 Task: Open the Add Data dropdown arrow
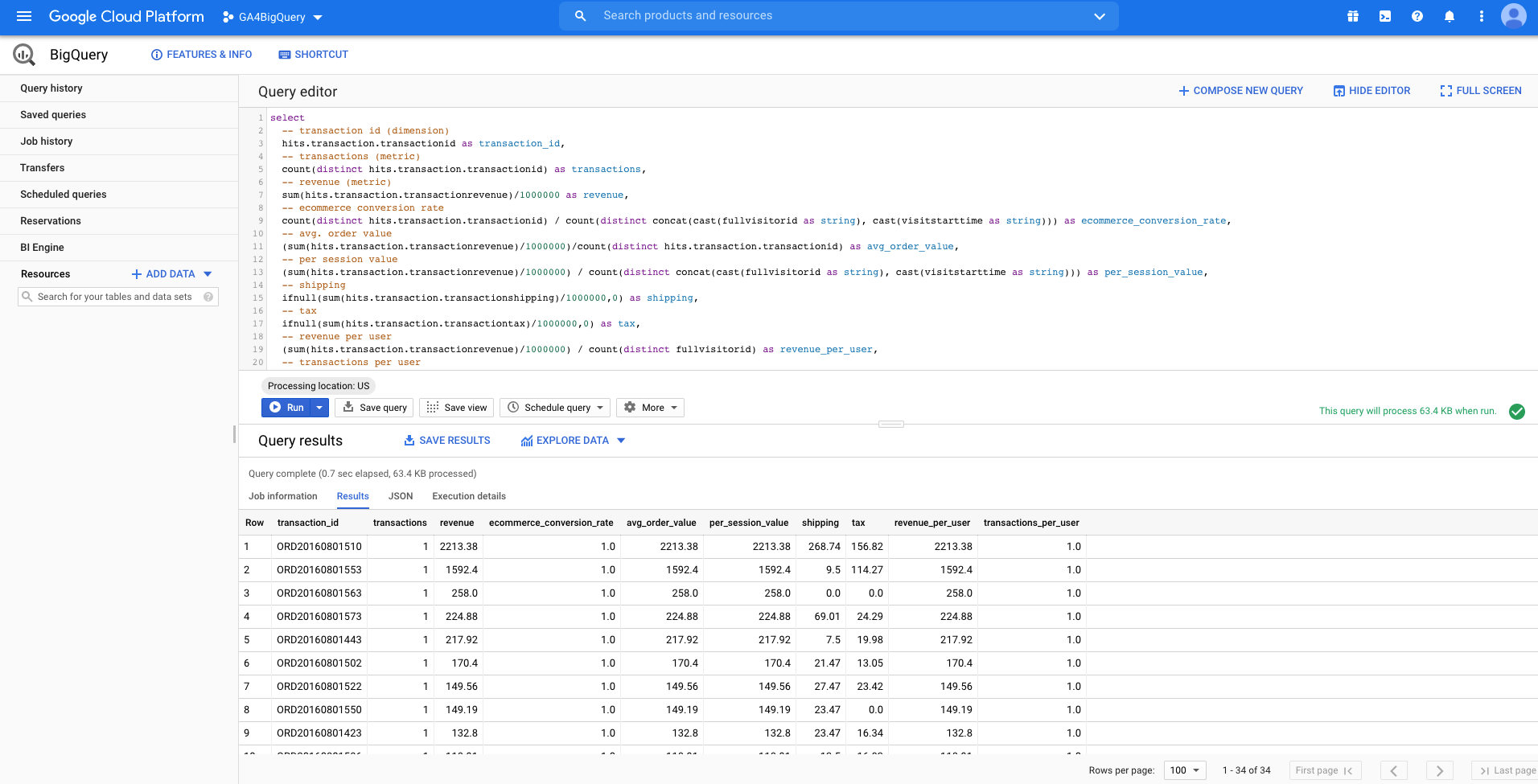pyautogui.click(x=208, y=274)
